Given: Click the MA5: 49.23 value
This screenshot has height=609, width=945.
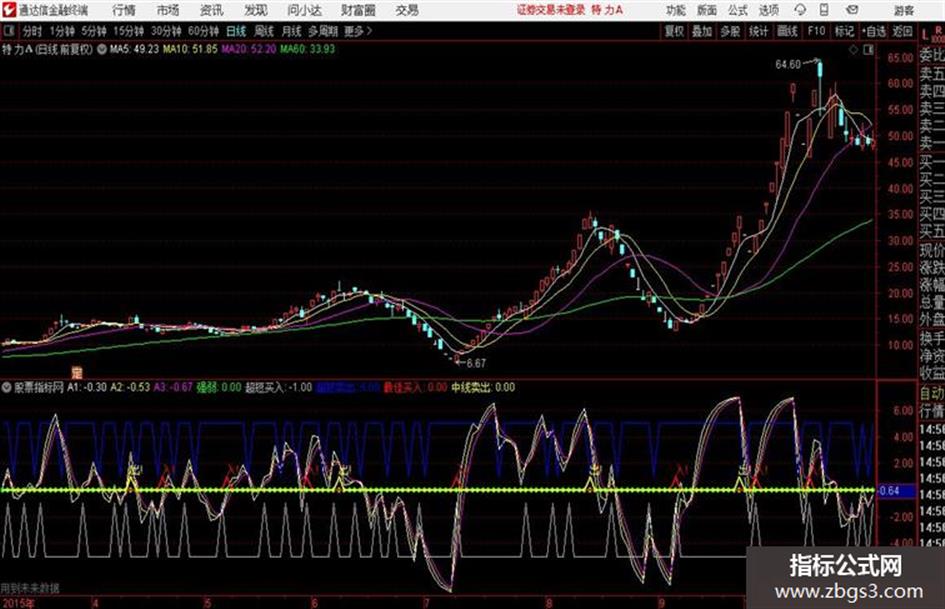Looking at the screenshot, I should tap(134, 49).
